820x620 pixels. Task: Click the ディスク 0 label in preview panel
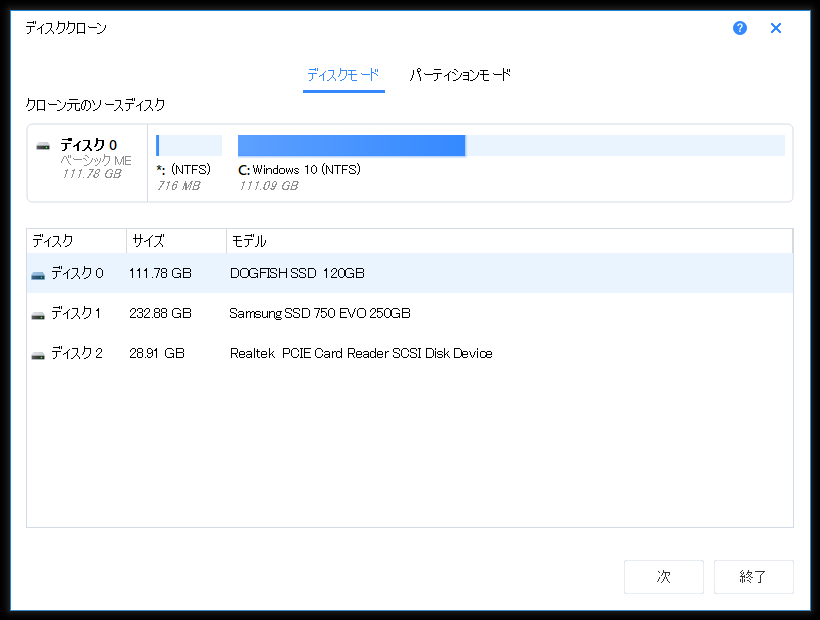pyautogui.click(x=88, y=145)
